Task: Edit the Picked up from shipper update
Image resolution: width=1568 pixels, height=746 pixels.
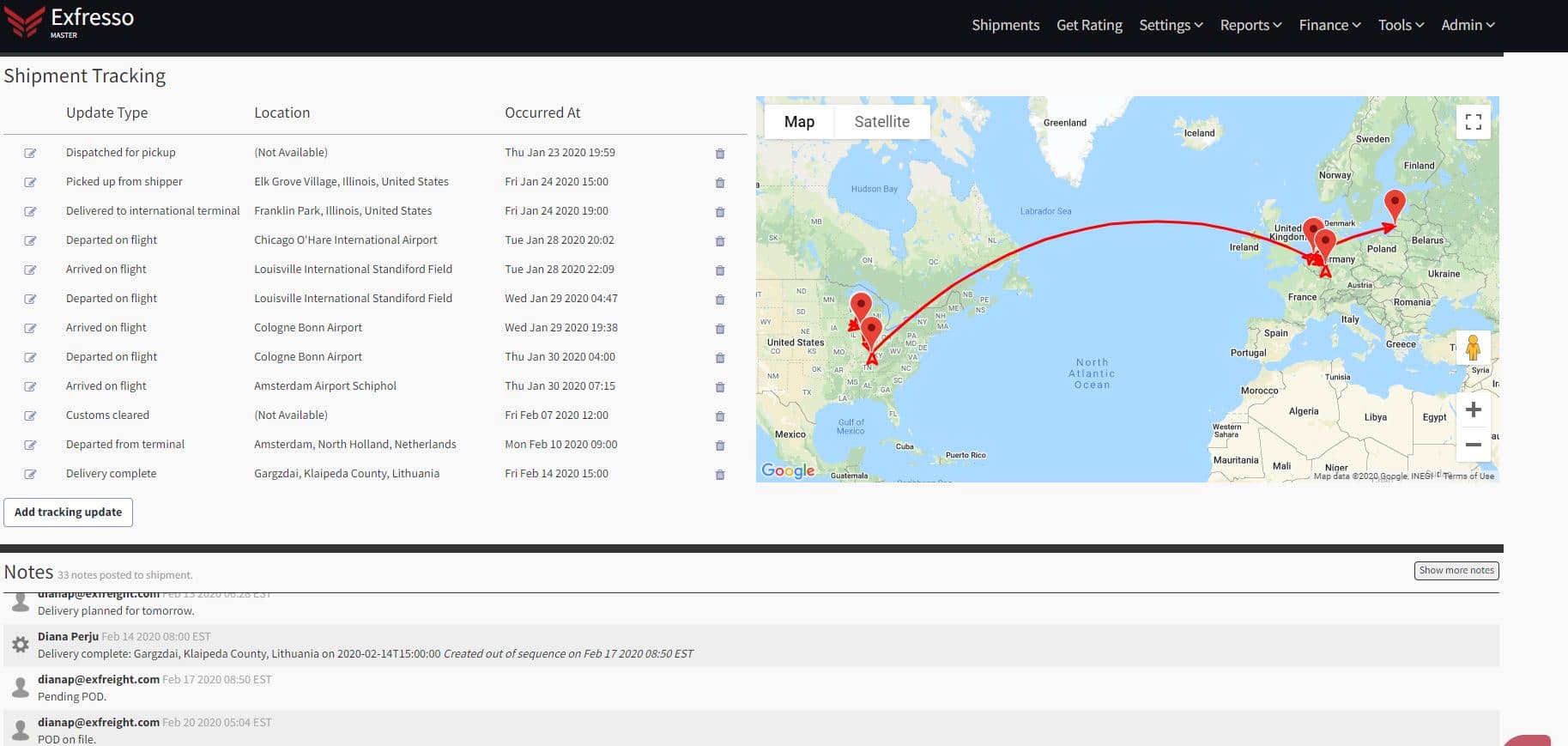Action: click(30, 183)
